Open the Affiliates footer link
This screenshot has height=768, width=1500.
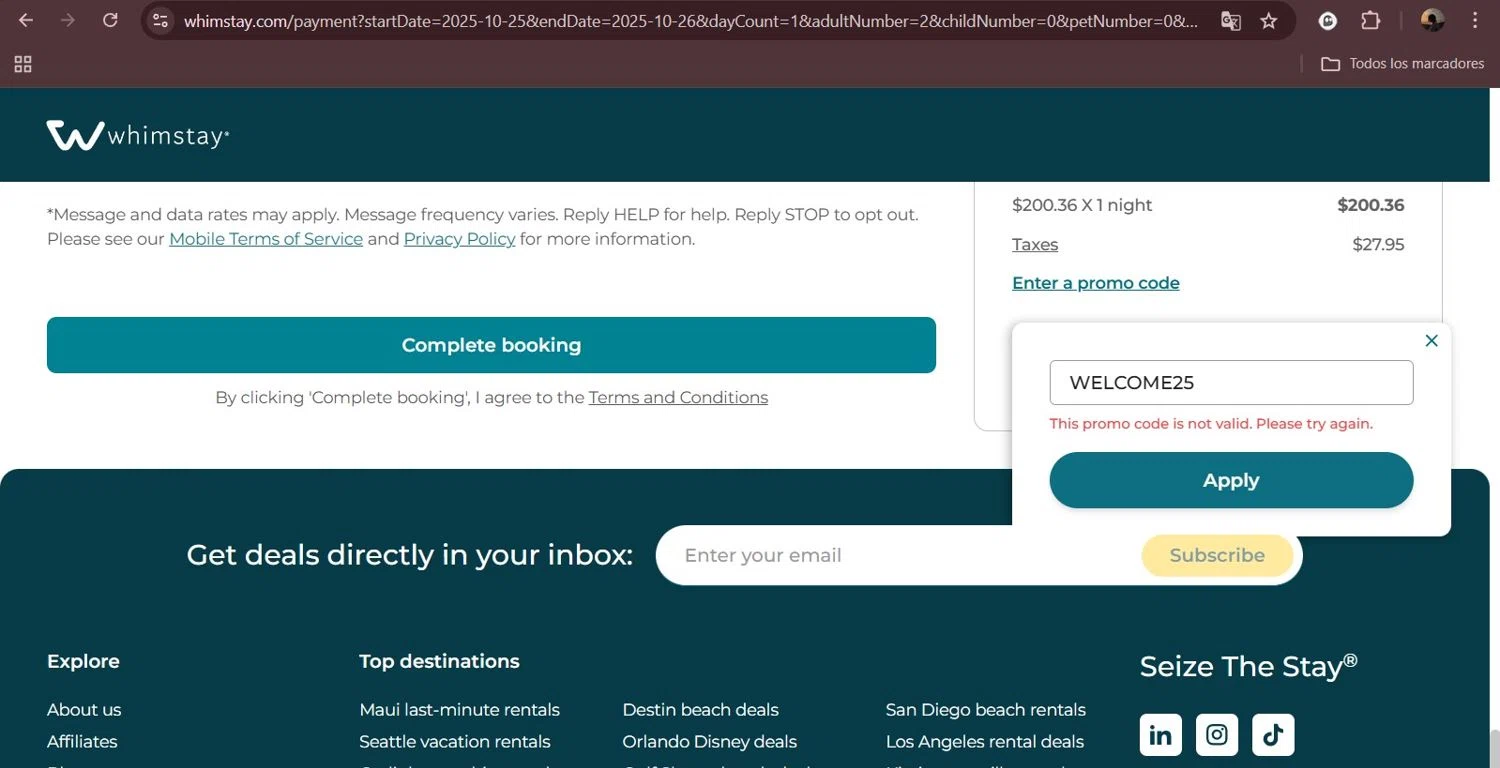tap(82, 742)
